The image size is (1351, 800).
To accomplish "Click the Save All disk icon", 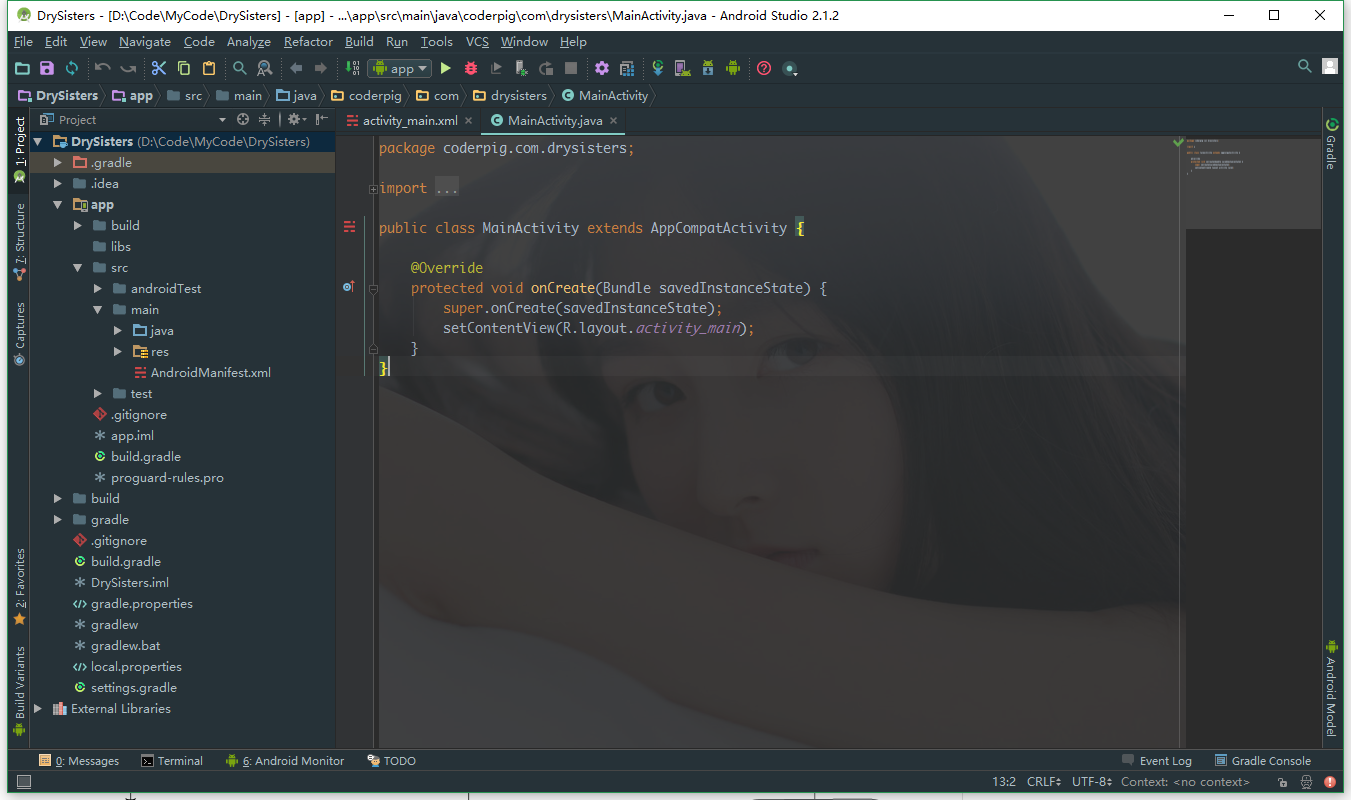I will coord(46,68).
